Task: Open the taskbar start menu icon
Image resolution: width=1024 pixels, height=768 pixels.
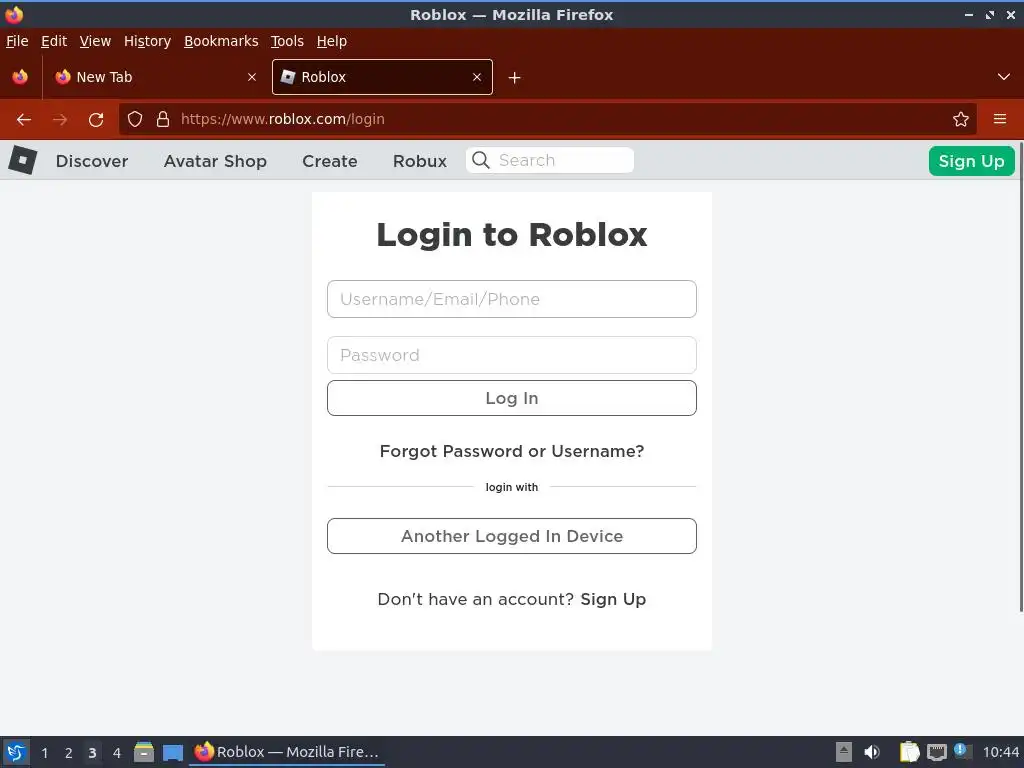Action: coord(16,752)
